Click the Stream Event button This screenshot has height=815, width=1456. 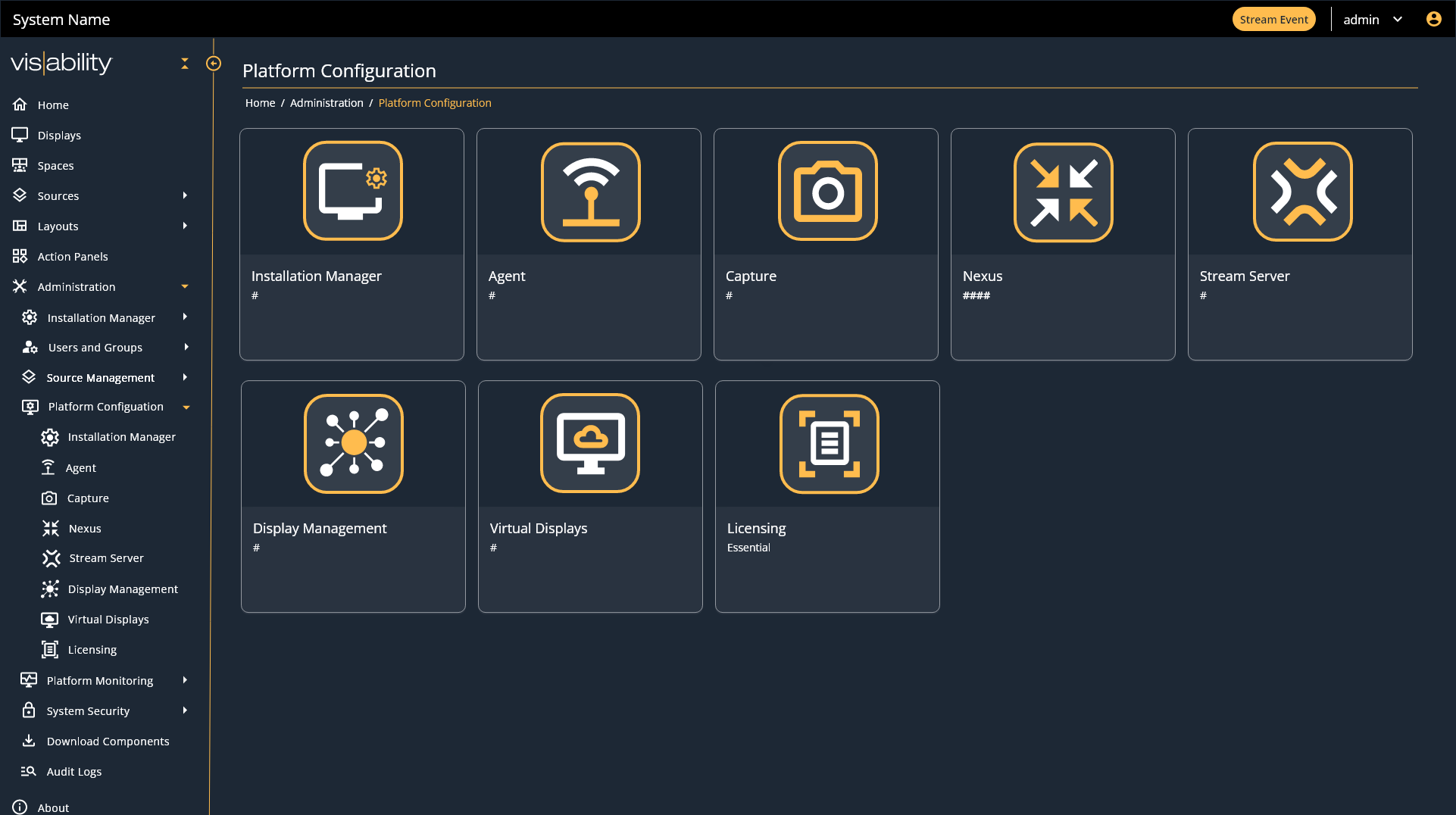[1273, 20]
